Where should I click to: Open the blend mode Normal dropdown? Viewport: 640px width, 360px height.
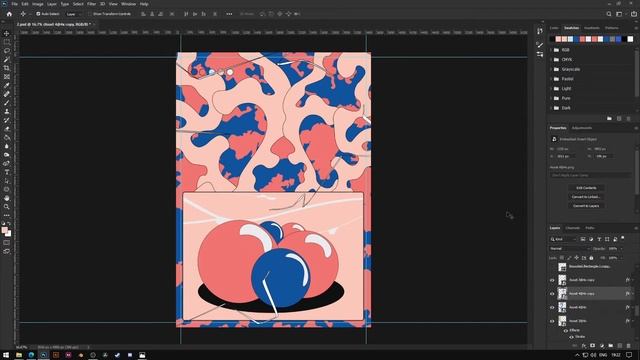(569, 249)
